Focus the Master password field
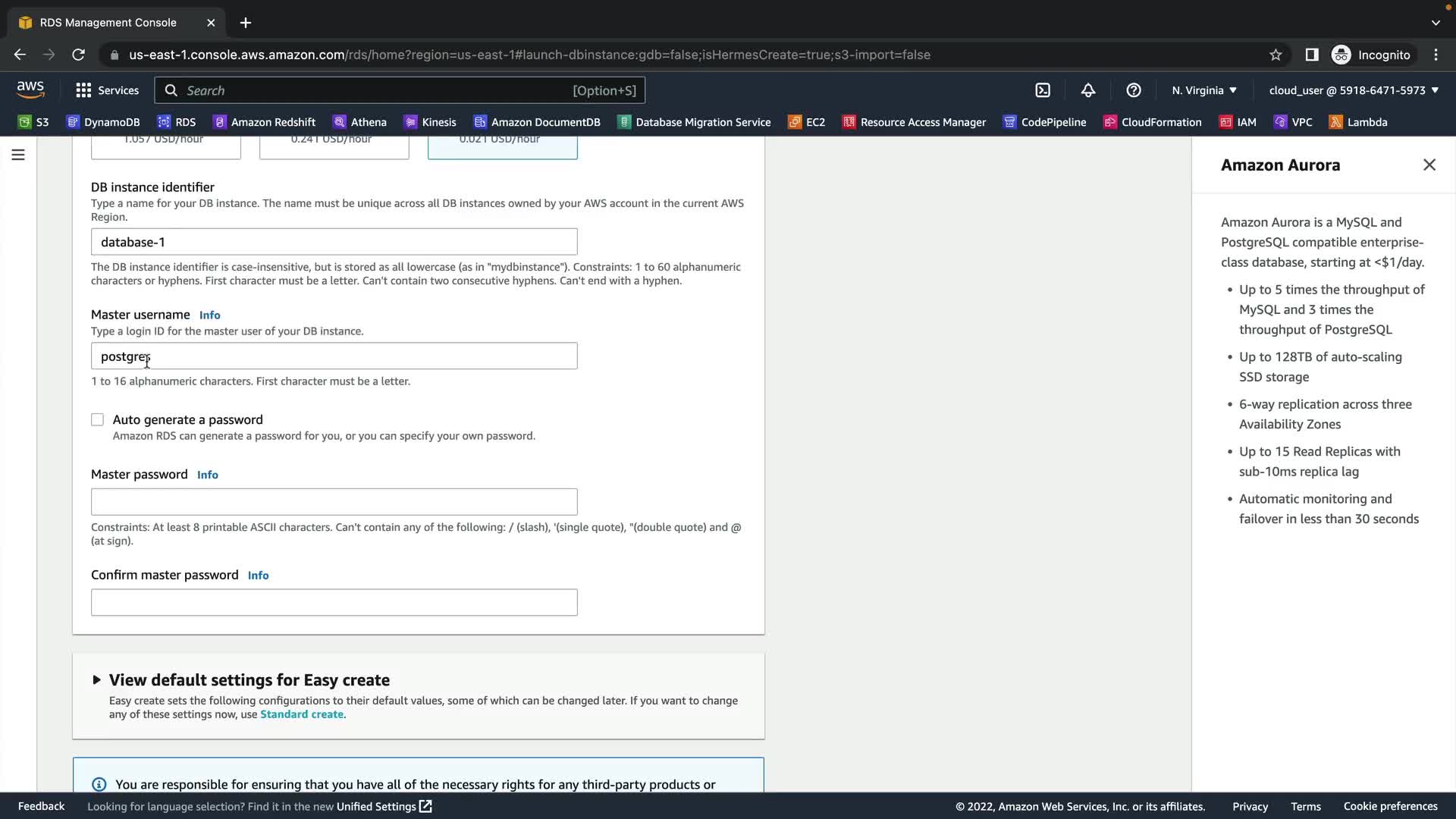The width and height of the screenshot is (1456, 819). (334, 502)
